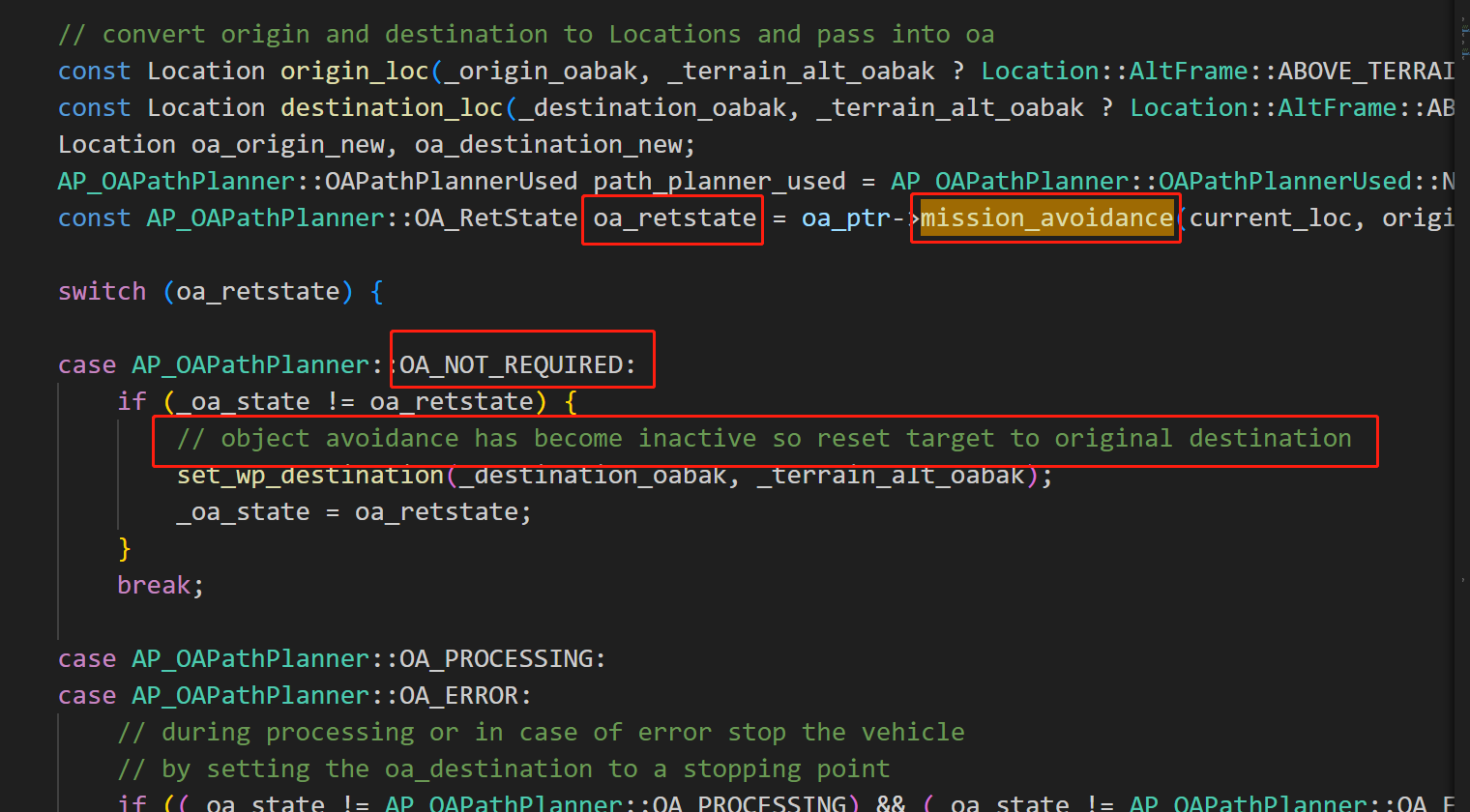The width and height of the screenshot is (1470, 812).
Task: Click the break statement
Action: pos(154,586)
